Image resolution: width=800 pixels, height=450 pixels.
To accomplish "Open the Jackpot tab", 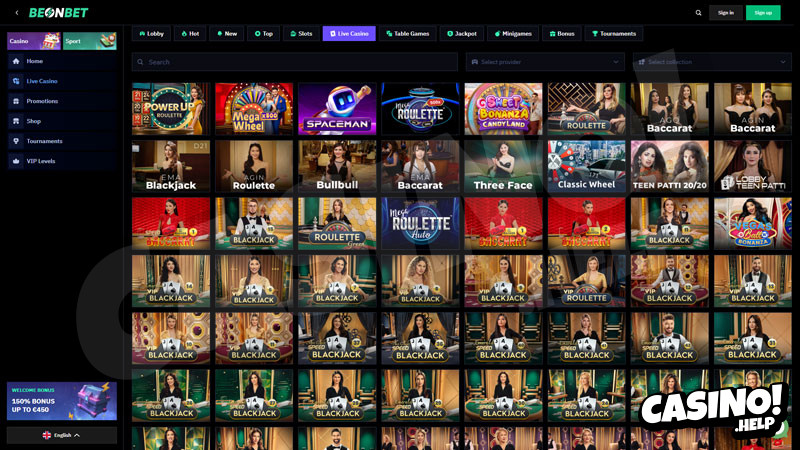I will [462, 34].
